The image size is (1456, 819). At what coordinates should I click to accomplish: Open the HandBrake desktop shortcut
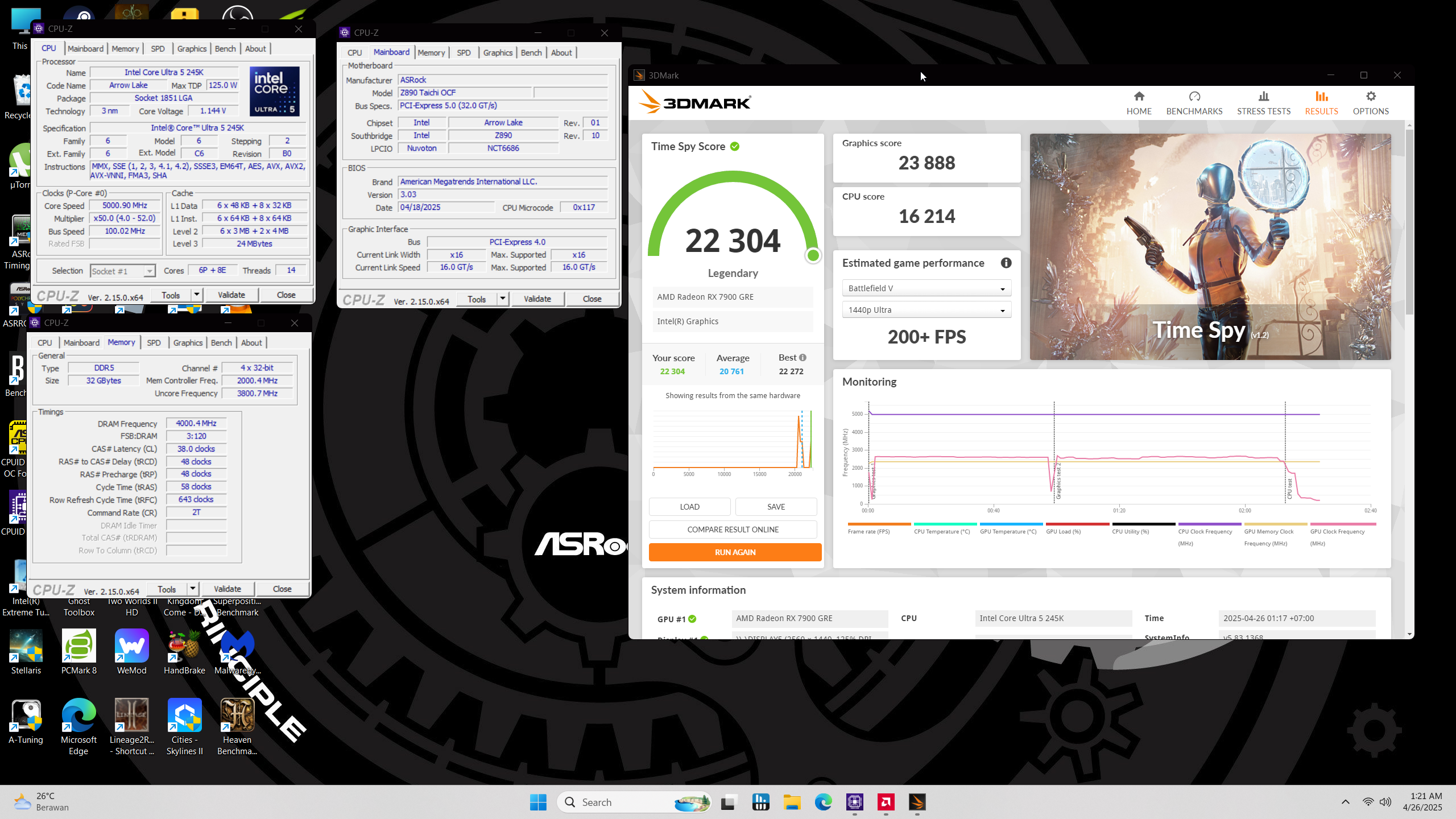point(184,651)
